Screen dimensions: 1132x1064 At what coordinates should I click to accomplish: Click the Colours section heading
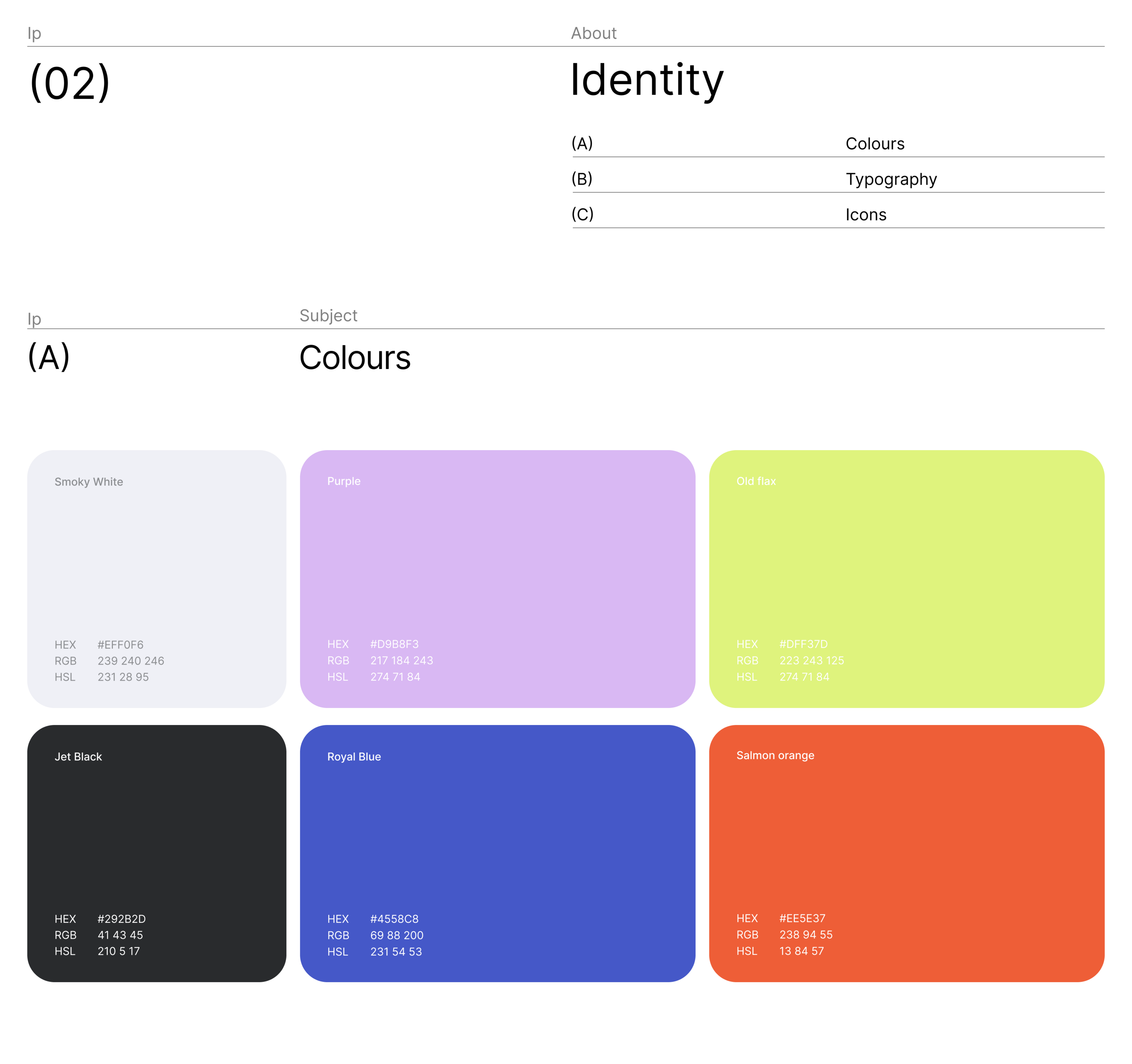[x=355, y=358]
